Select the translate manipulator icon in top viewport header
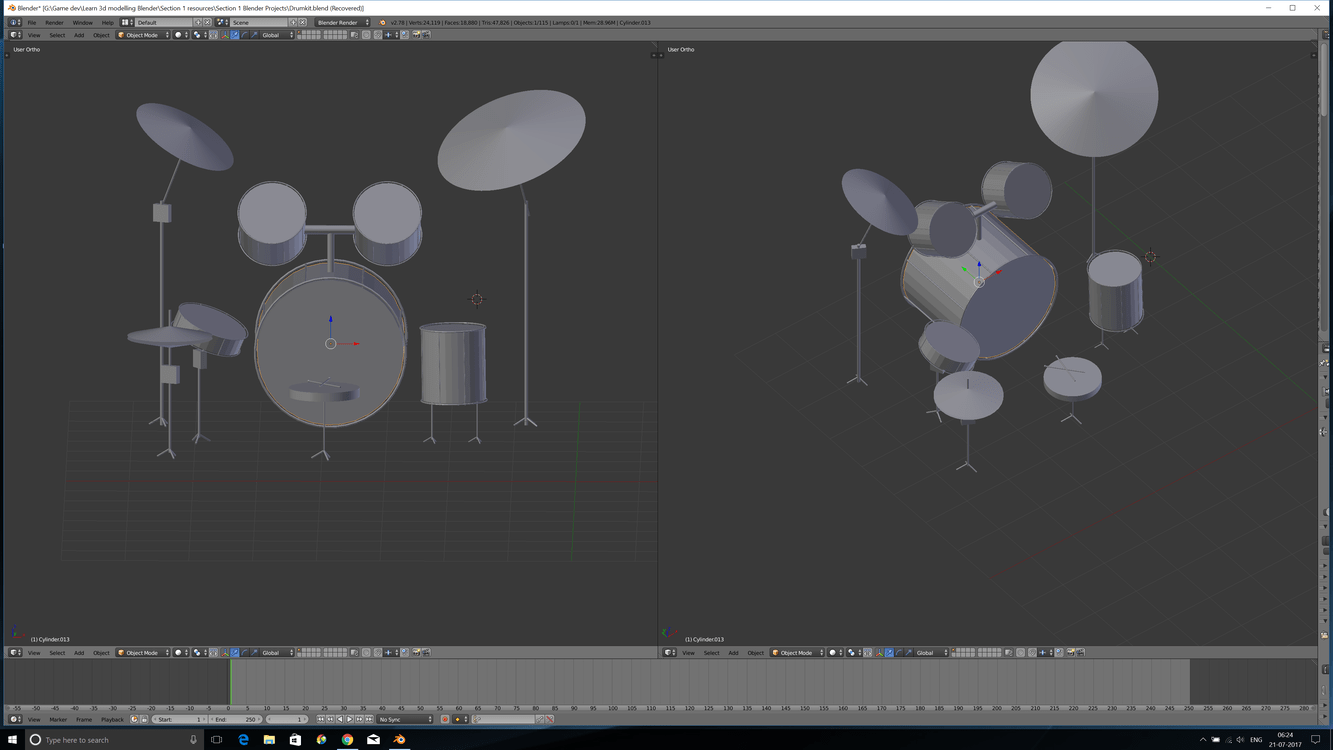This screenshot has width=1333, height=750. [x=235, y=35]
